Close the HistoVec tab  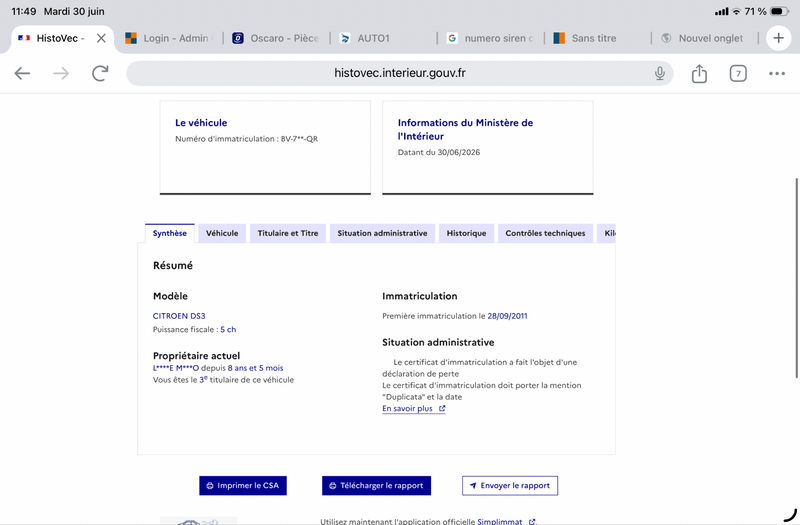(101, 38)
